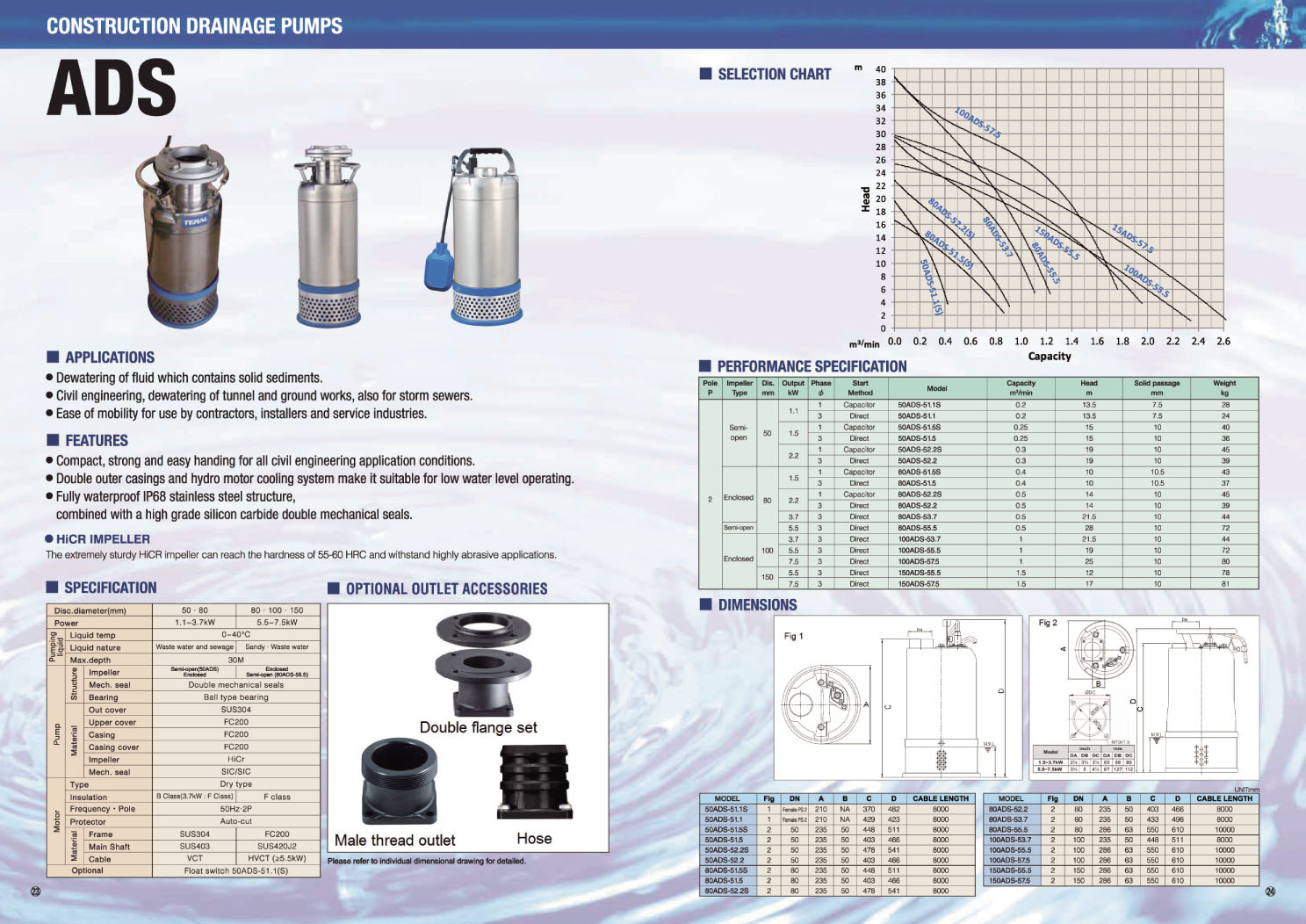The image size is (1306, 924).
Task: Click the '100ADS-55.5' curve label on chart
Action: [x=1147, y=280]
